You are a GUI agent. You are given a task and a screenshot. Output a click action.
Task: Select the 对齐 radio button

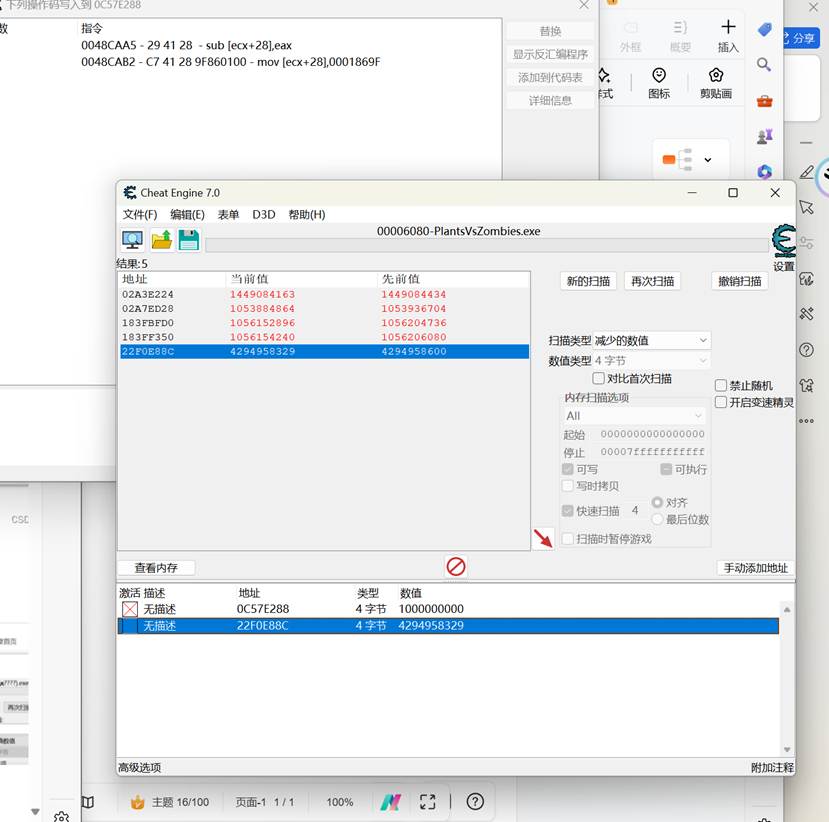click(657, 502)
